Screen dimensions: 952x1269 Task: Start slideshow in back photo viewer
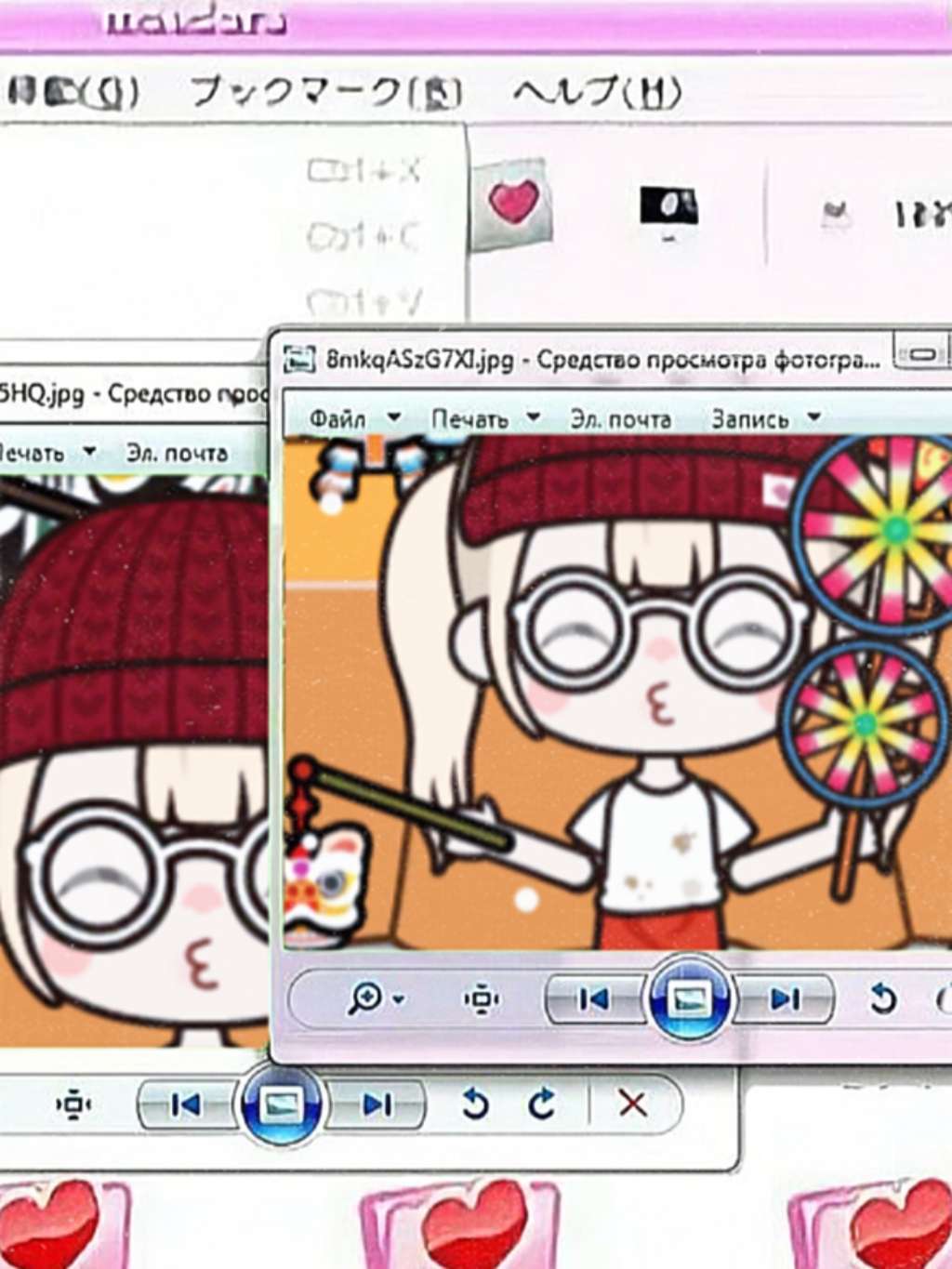(280, 1105)
